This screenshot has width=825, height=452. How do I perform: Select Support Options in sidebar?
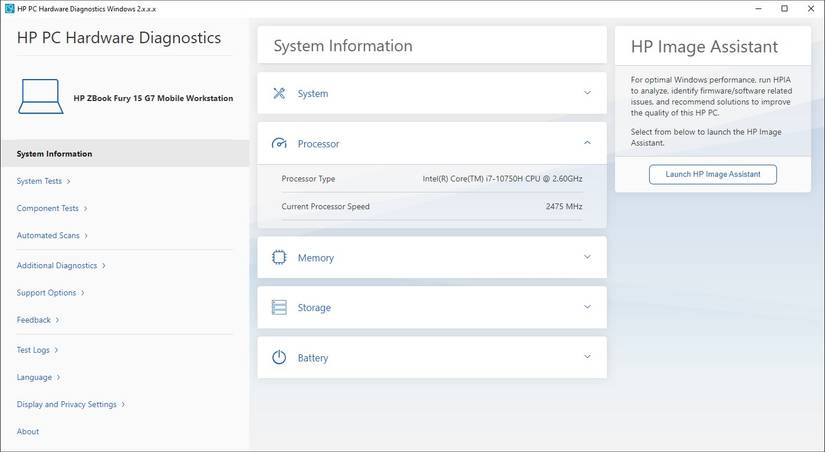[x=50, y=293]
